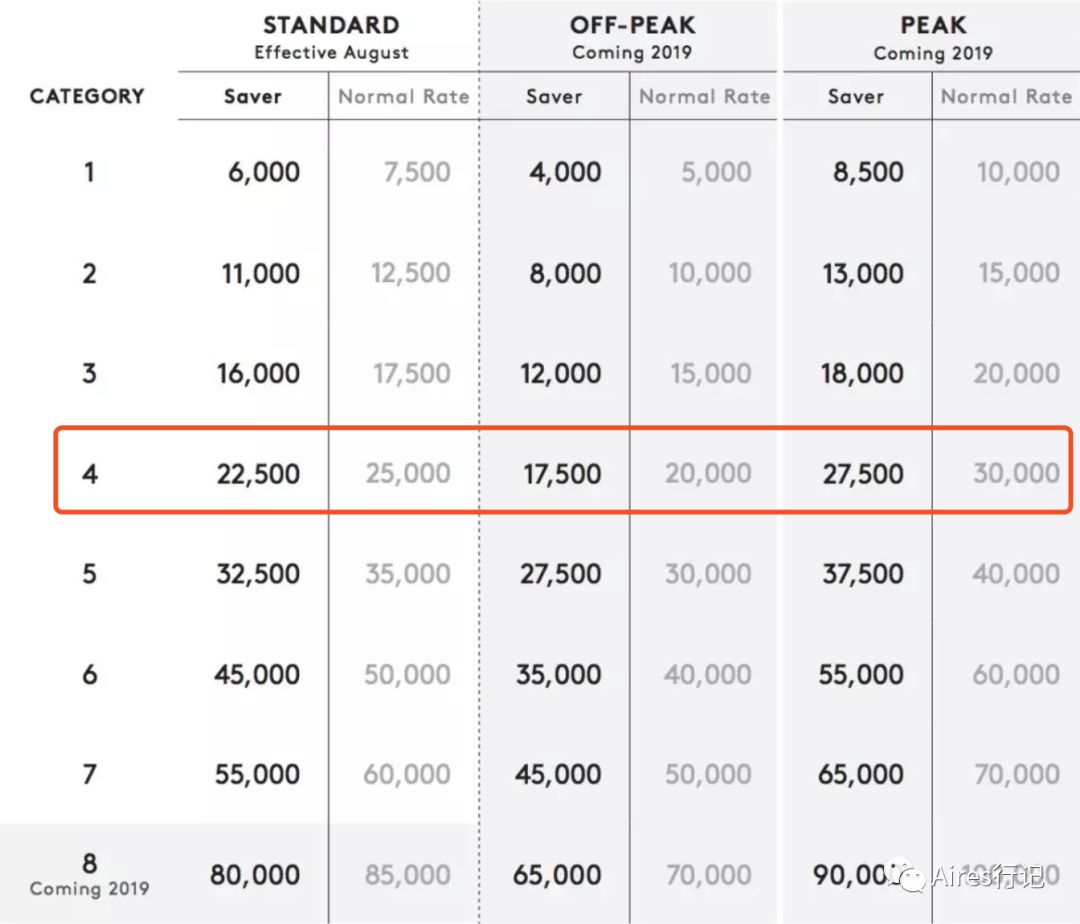
Task: Click the 8,000 Off-Peak Saver value
Action: (x=565, y=273)
